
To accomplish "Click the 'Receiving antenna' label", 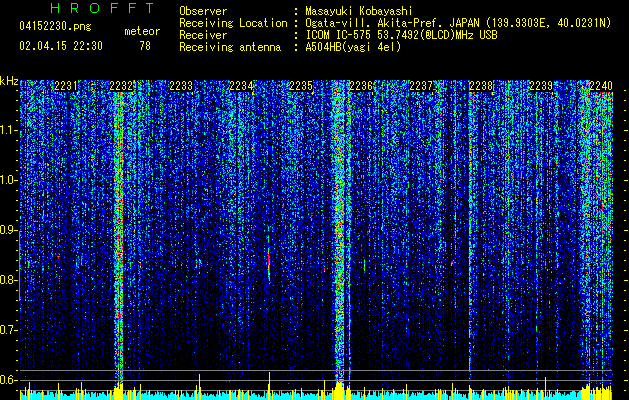I will (230, 47).
